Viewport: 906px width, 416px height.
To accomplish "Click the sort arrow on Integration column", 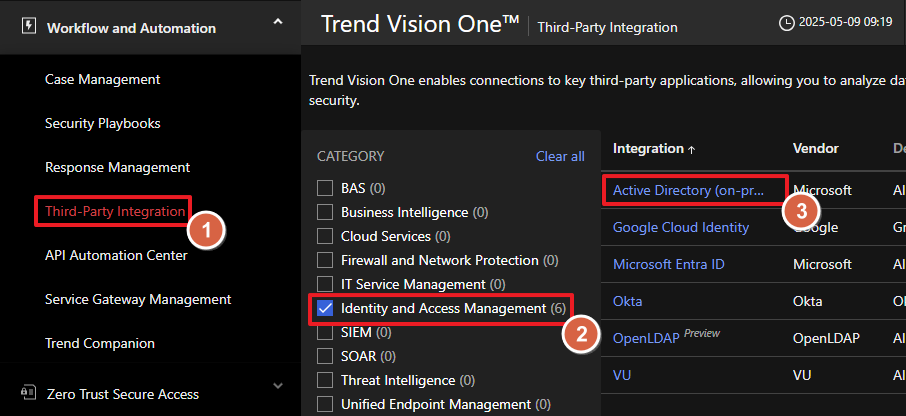I will click(691, 149).
